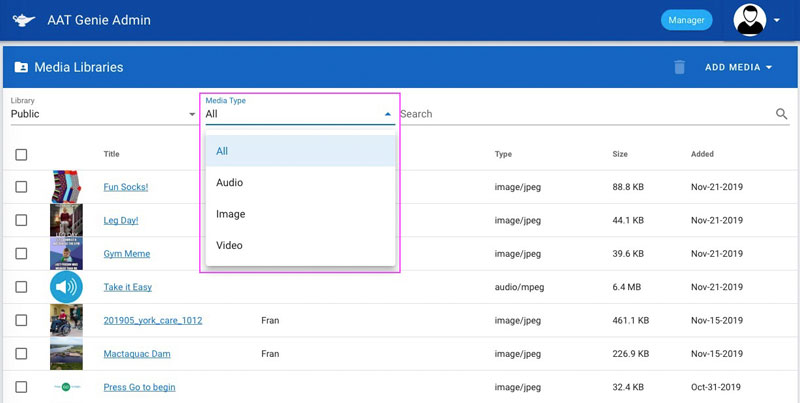Click the Manager role button
Image resolution: width=800 pixels, height=403 pixels.
click(686, 20)
